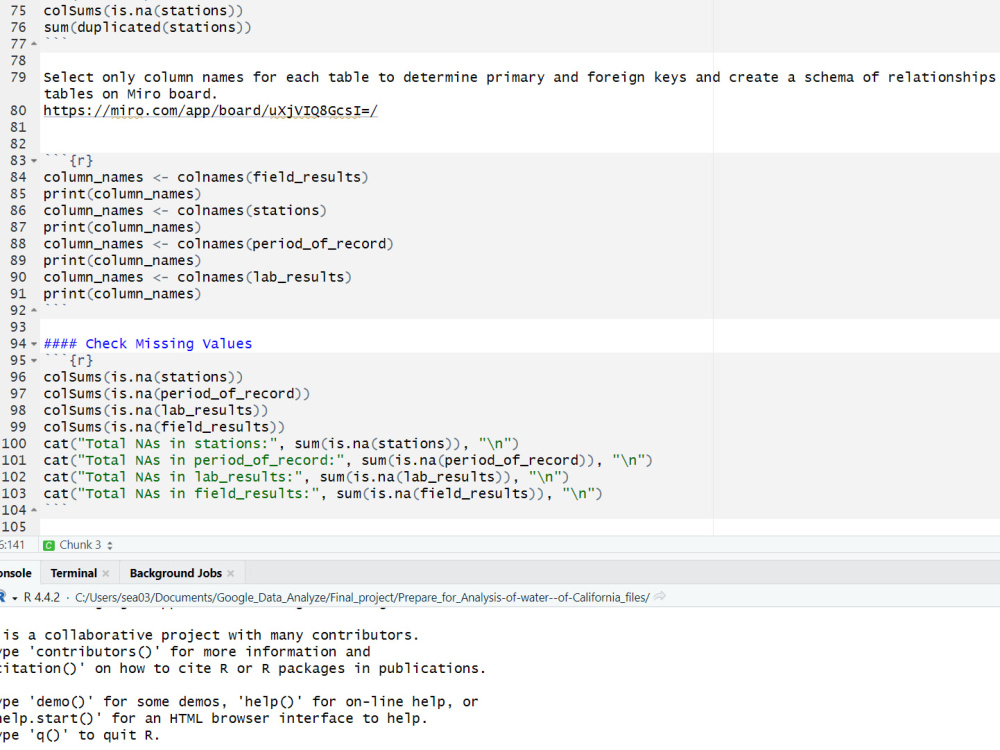This screenshot has width=1000, height=750.
Task: Switch to the Console tab
Action: click(15, 573)
